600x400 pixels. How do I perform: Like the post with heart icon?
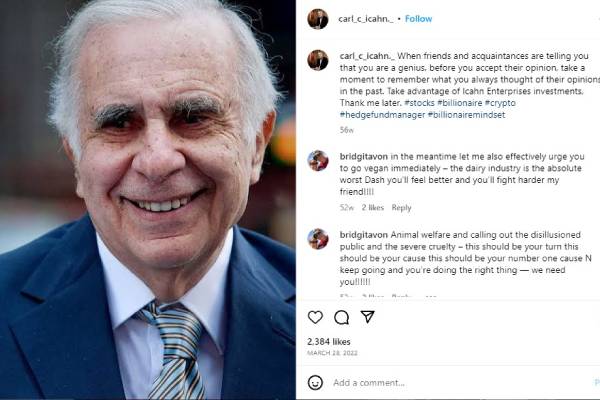point(315,317)
